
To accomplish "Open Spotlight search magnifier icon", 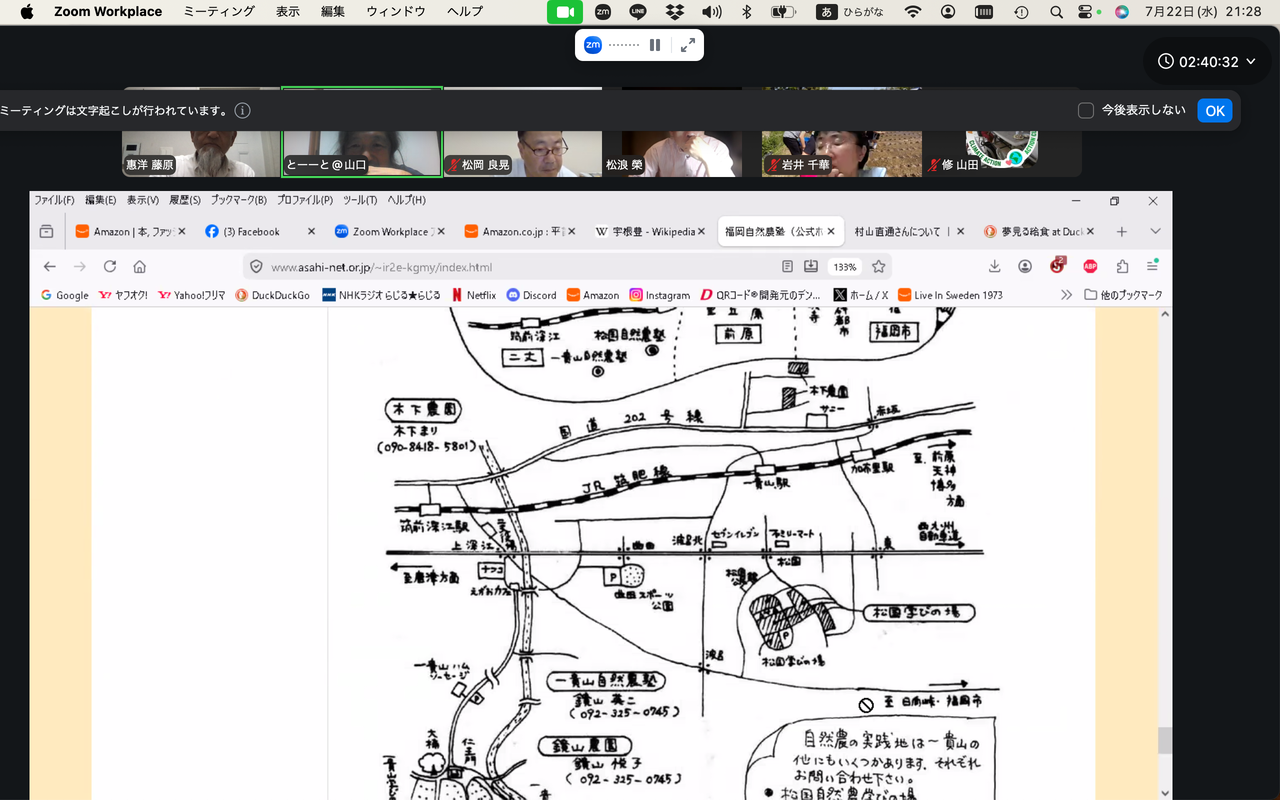I will pos(1056,12).
